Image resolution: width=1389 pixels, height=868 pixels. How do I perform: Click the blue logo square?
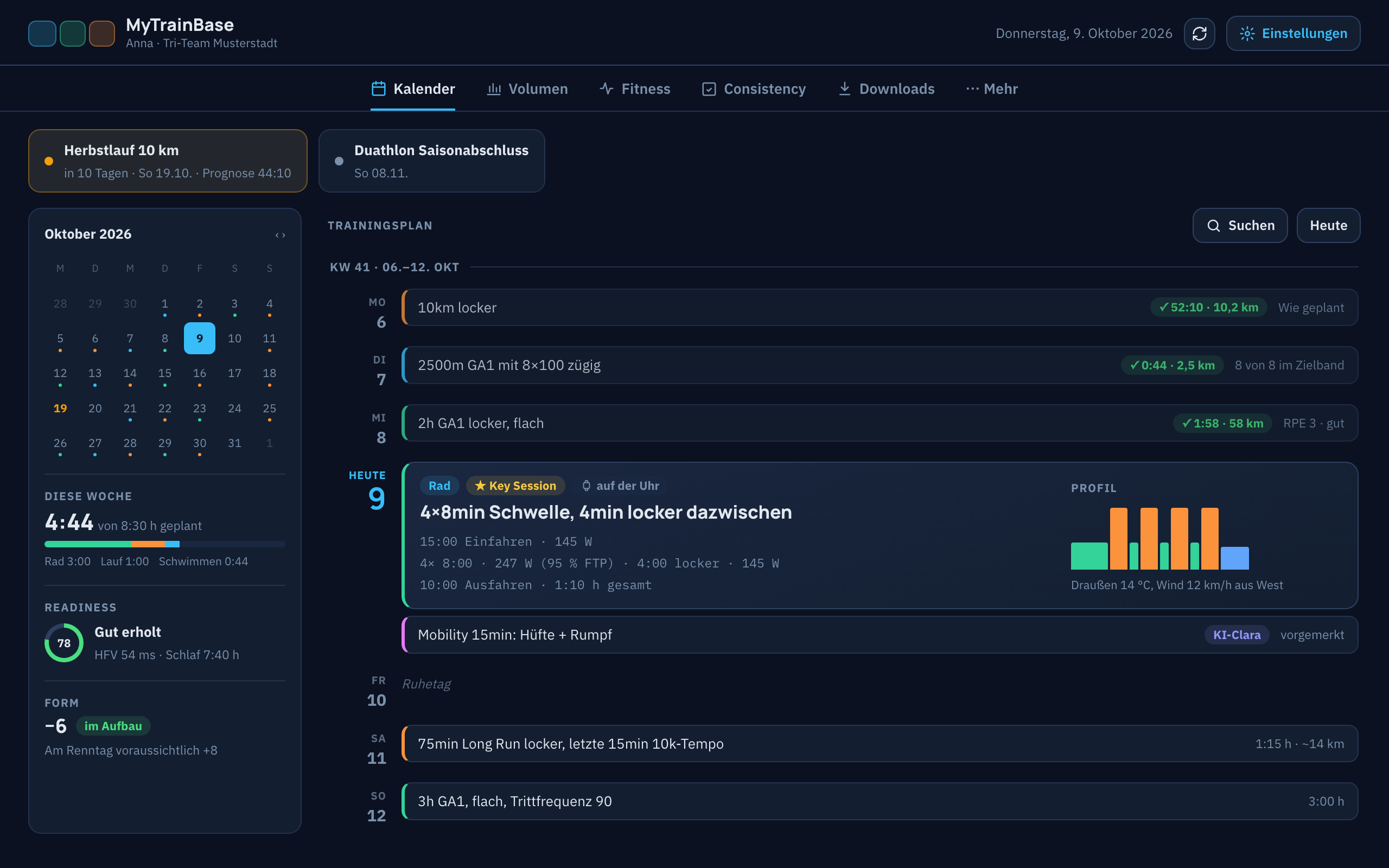point(42,33)
